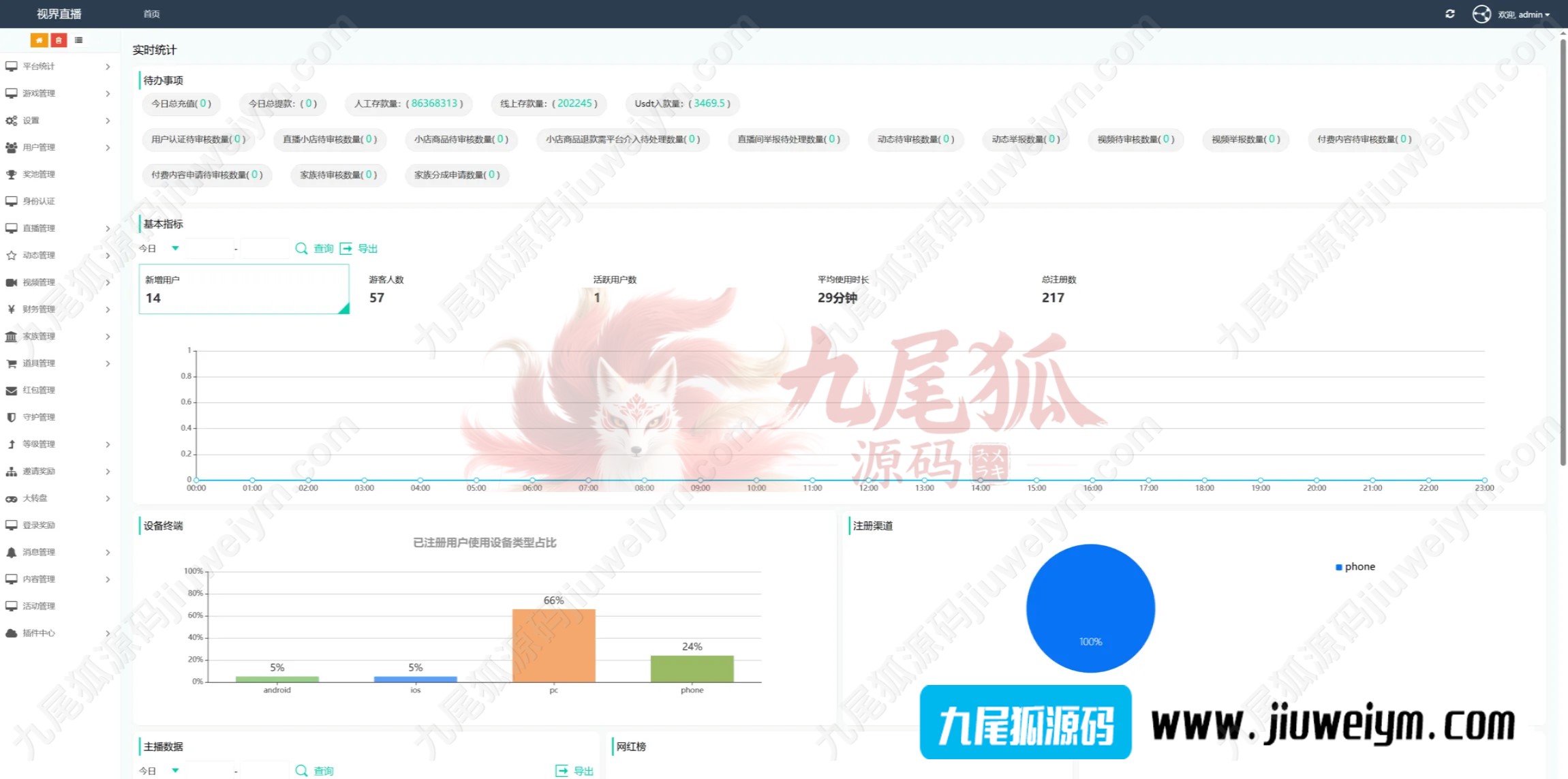Click the bell icon for 消息管理
Viewport: 1568px width, 779px height.
(12, 553)
